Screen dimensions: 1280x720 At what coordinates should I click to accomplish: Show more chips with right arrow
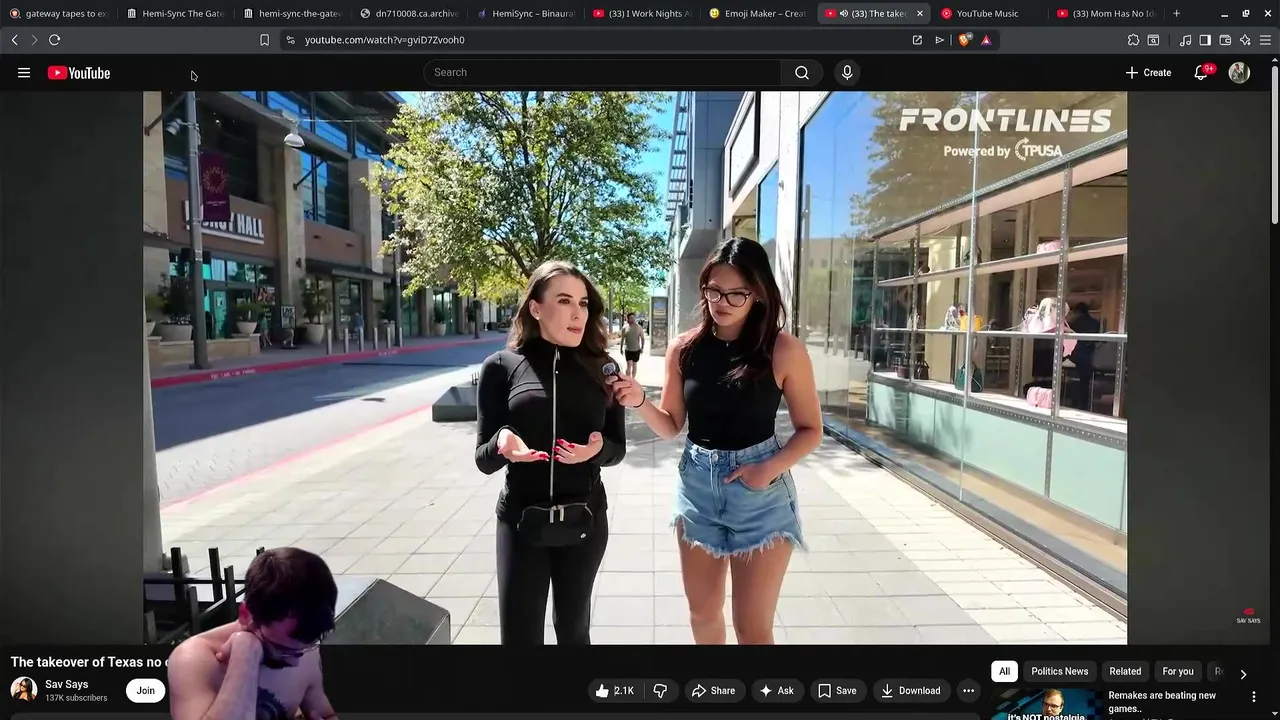tap(1243, 674)
